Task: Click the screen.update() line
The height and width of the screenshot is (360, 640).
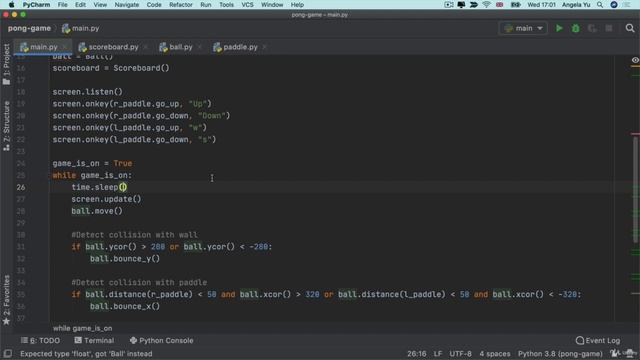Action: click(106, 199)
